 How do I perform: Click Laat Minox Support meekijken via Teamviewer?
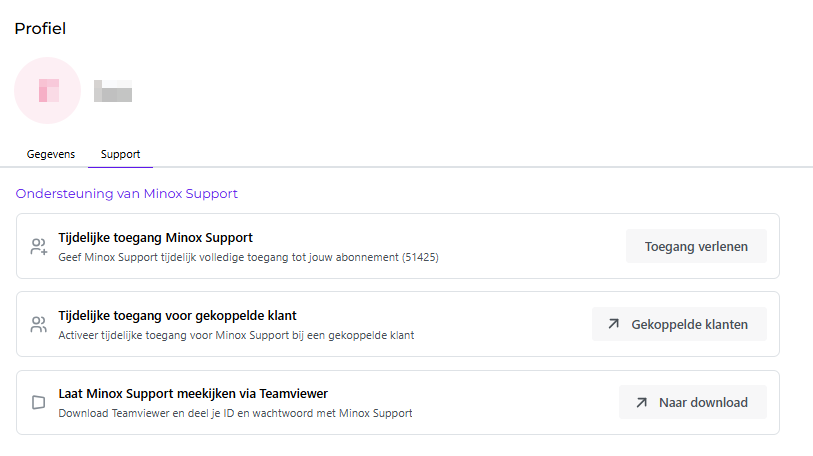click(193, 394)
